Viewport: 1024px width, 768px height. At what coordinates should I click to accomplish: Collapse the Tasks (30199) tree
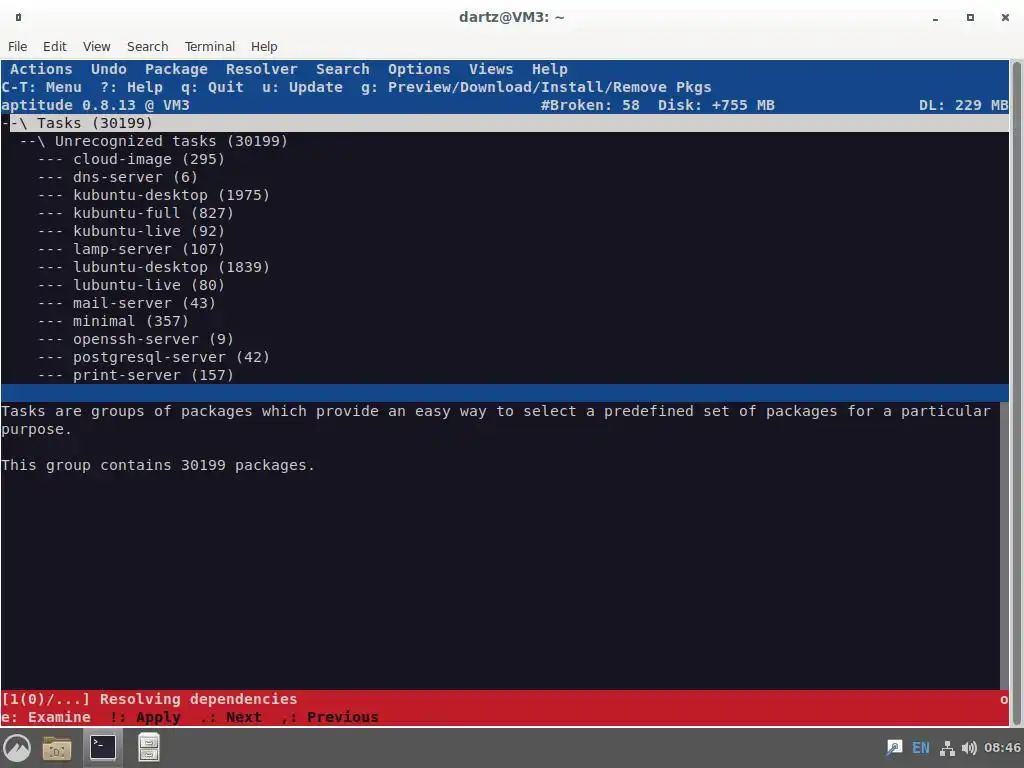click(x=504, y=123)
